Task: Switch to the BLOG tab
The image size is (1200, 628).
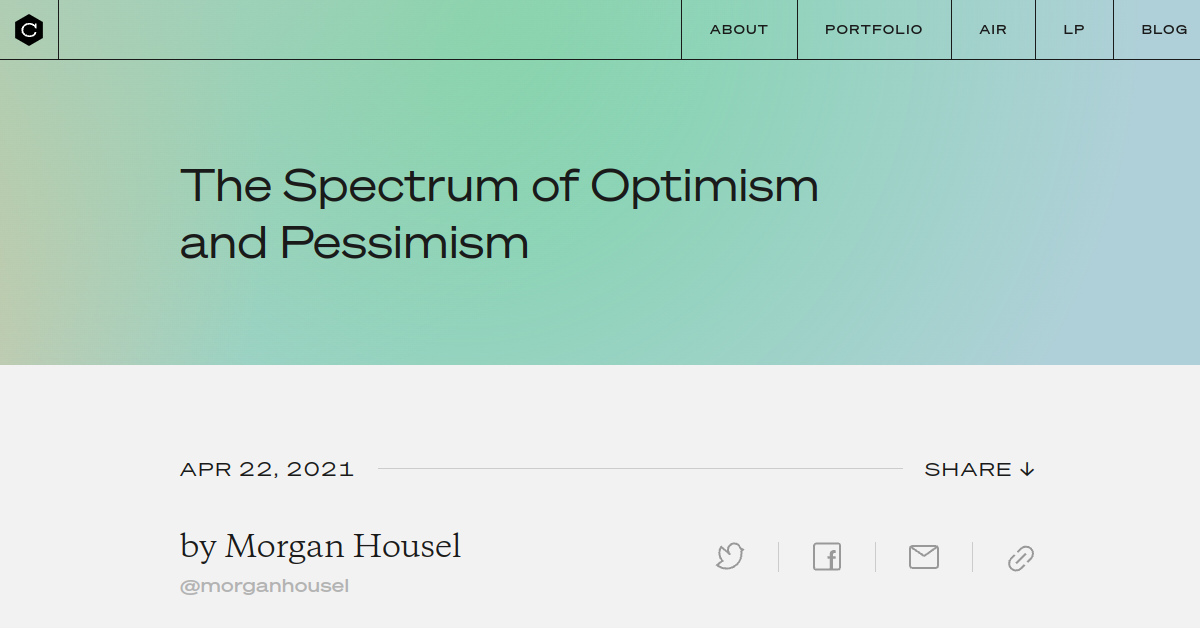Action: tap(1164, 29)
